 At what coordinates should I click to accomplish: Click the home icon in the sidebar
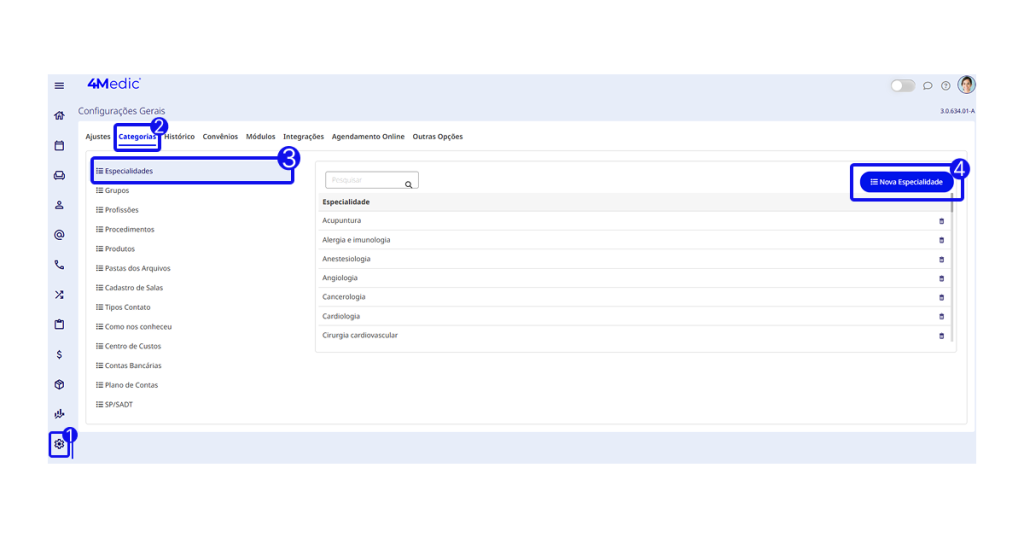pyautogui.click(x=59, y=116)
